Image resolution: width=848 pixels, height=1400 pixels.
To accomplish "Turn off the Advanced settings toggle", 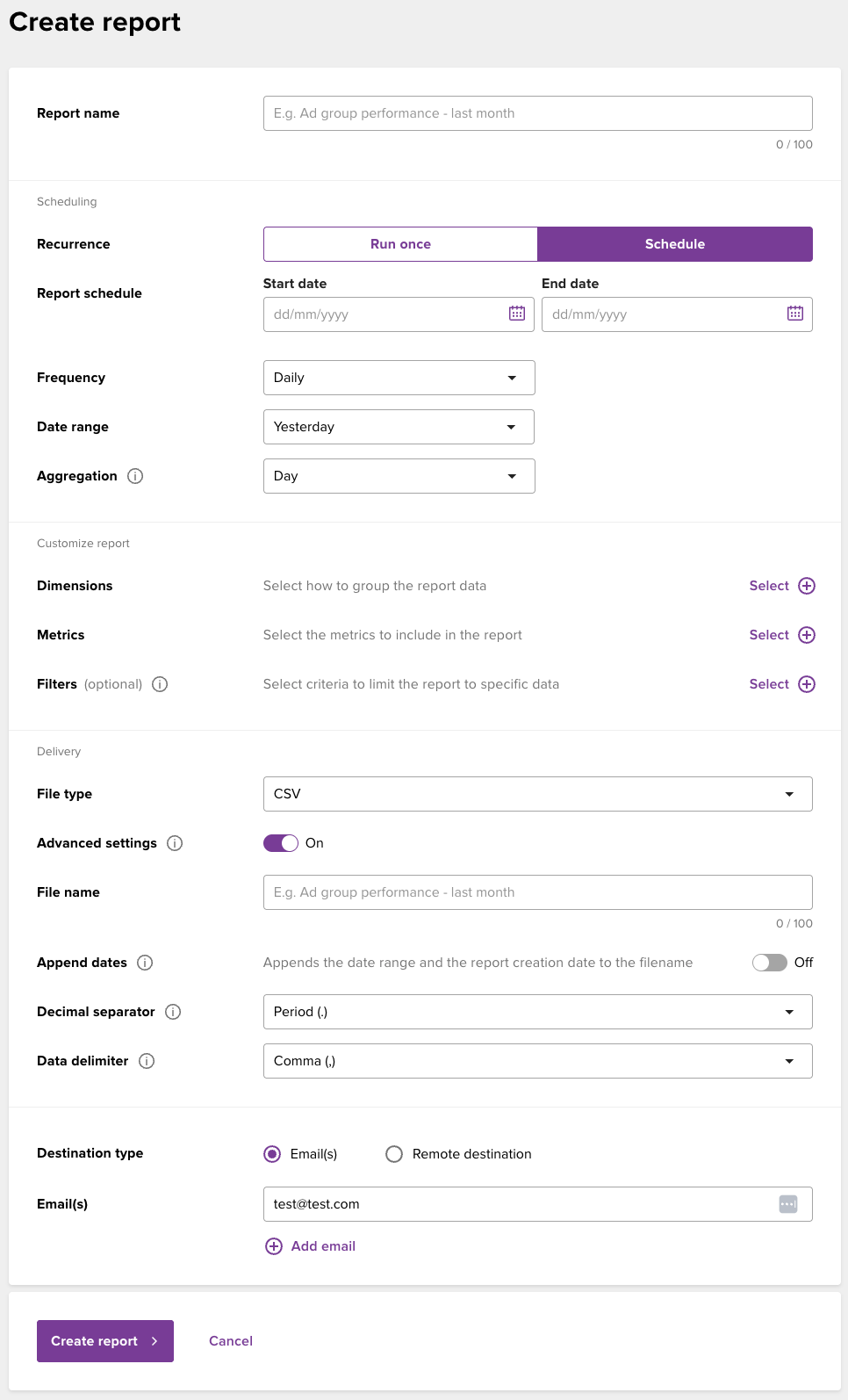I will pyautogui.click(x=281, y=843).
